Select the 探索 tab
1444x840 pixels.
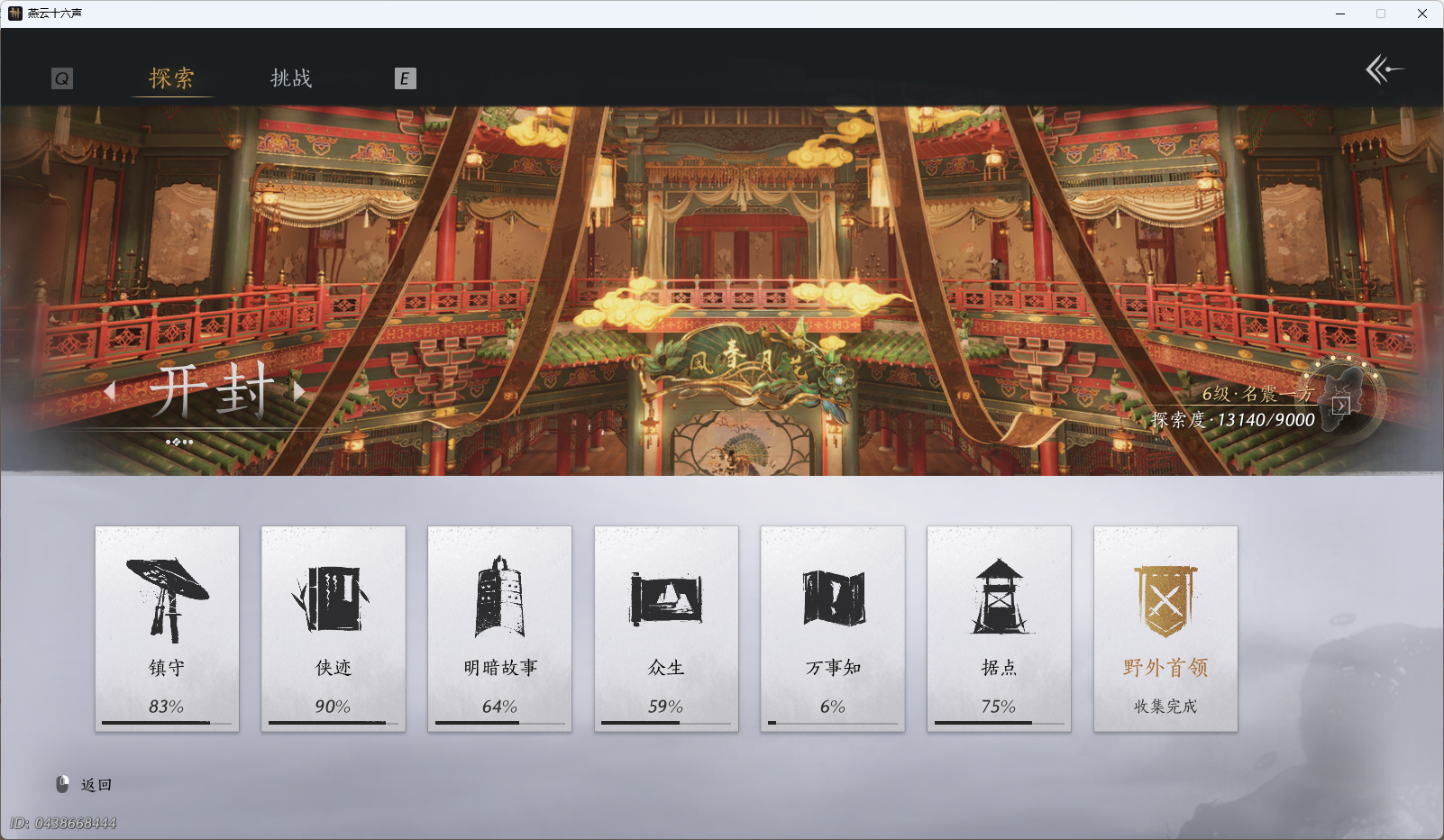172,78
